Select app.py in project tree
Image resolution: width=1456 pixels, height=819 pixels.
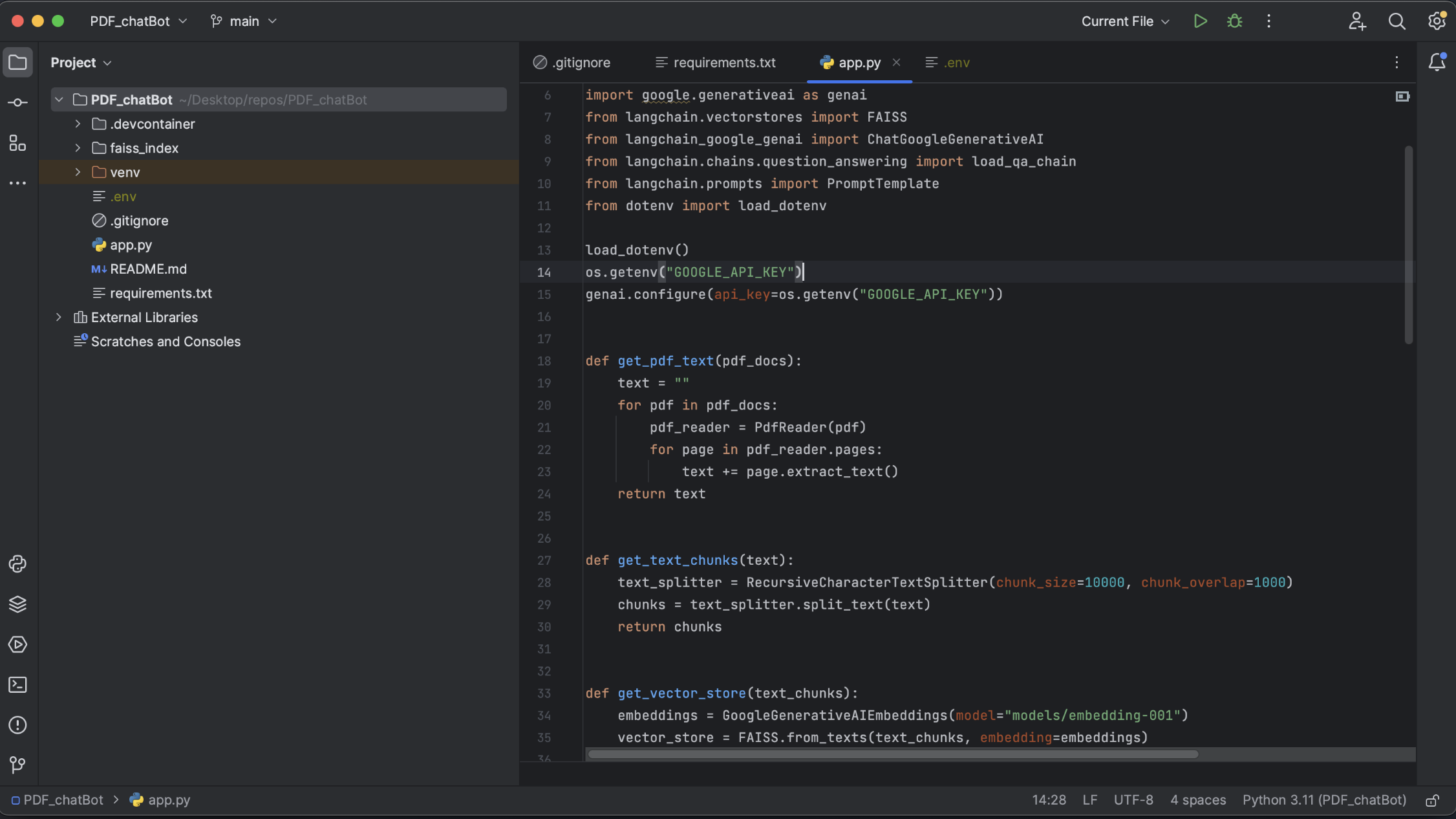(x=131, y=245)
